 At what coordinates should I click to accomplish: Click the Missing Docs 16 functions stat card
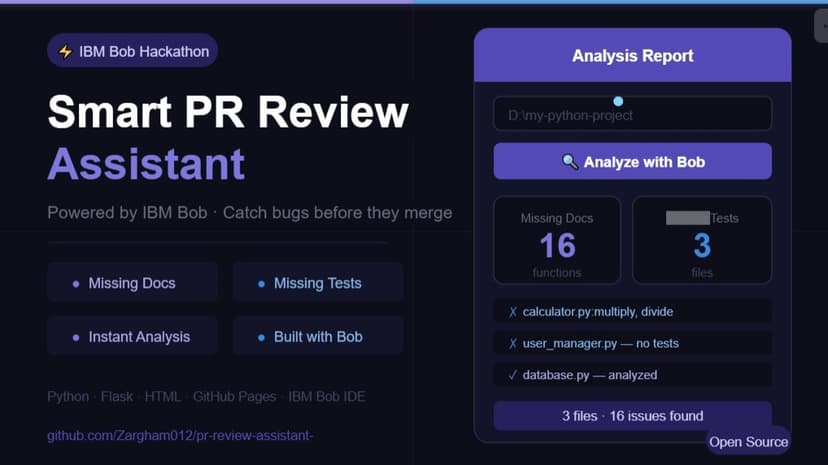(x=557, y=240)
